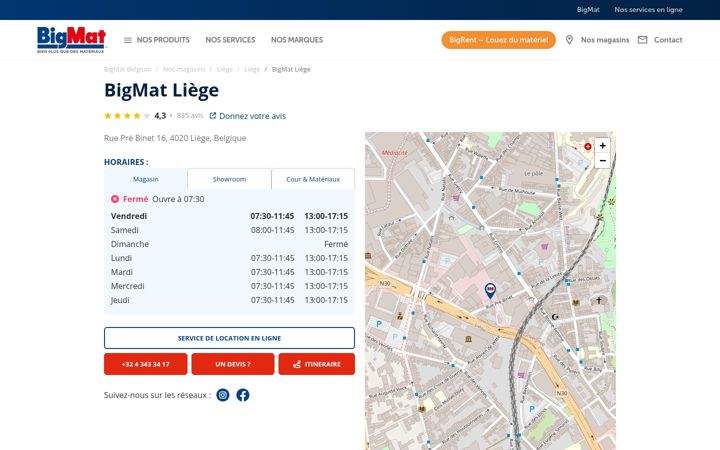720x450 pixels.
Task: Open the NOS SERVICES menu
Action: 230,40
